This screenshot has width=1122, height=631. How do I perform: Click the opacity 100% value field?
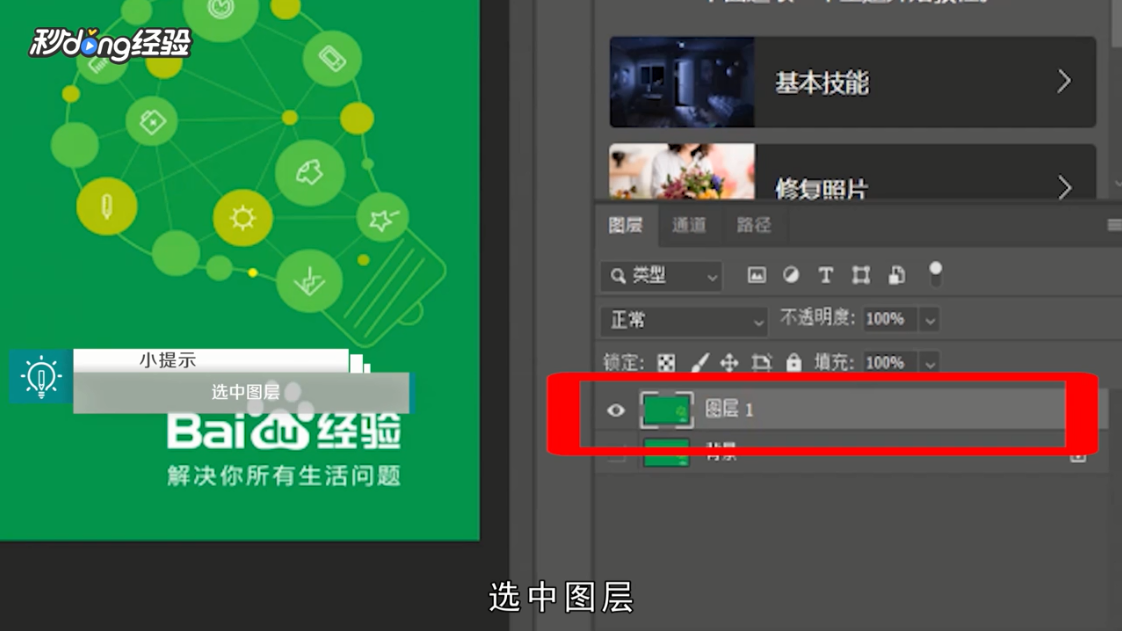(890, 319)
